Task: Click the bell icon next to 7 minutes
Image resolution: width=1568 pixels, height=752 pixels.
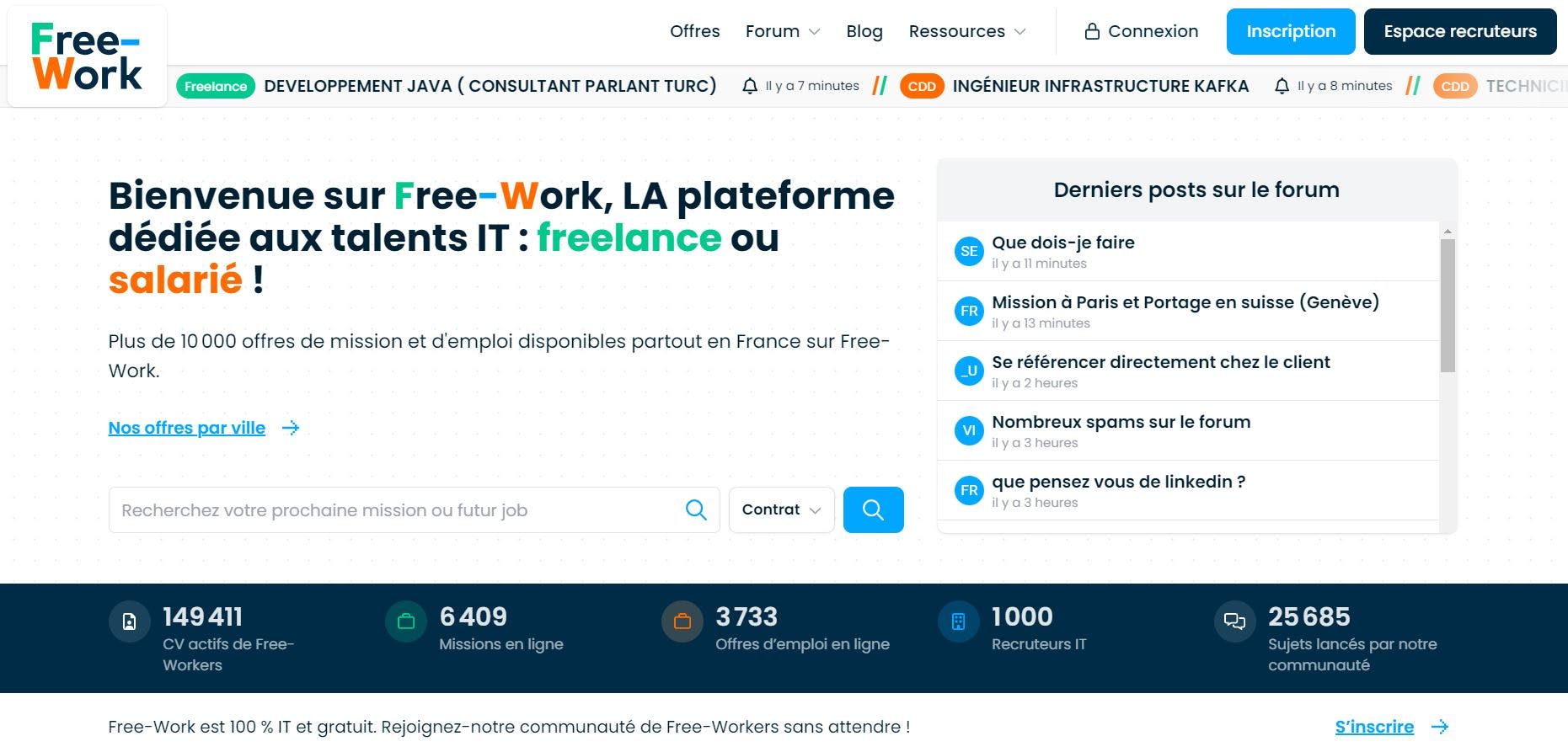Action: point(750,86)
